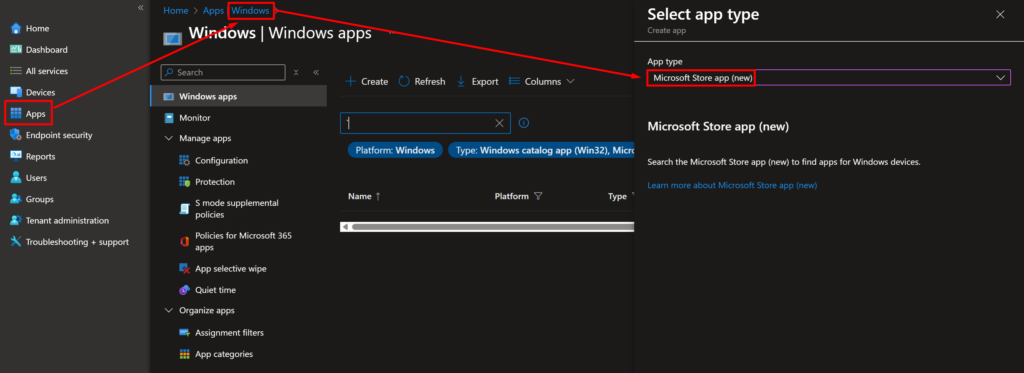The image size is (1024, 373).
Task: Open Policies for Microsoft 365 apps
Action: (x=243, y=241)
